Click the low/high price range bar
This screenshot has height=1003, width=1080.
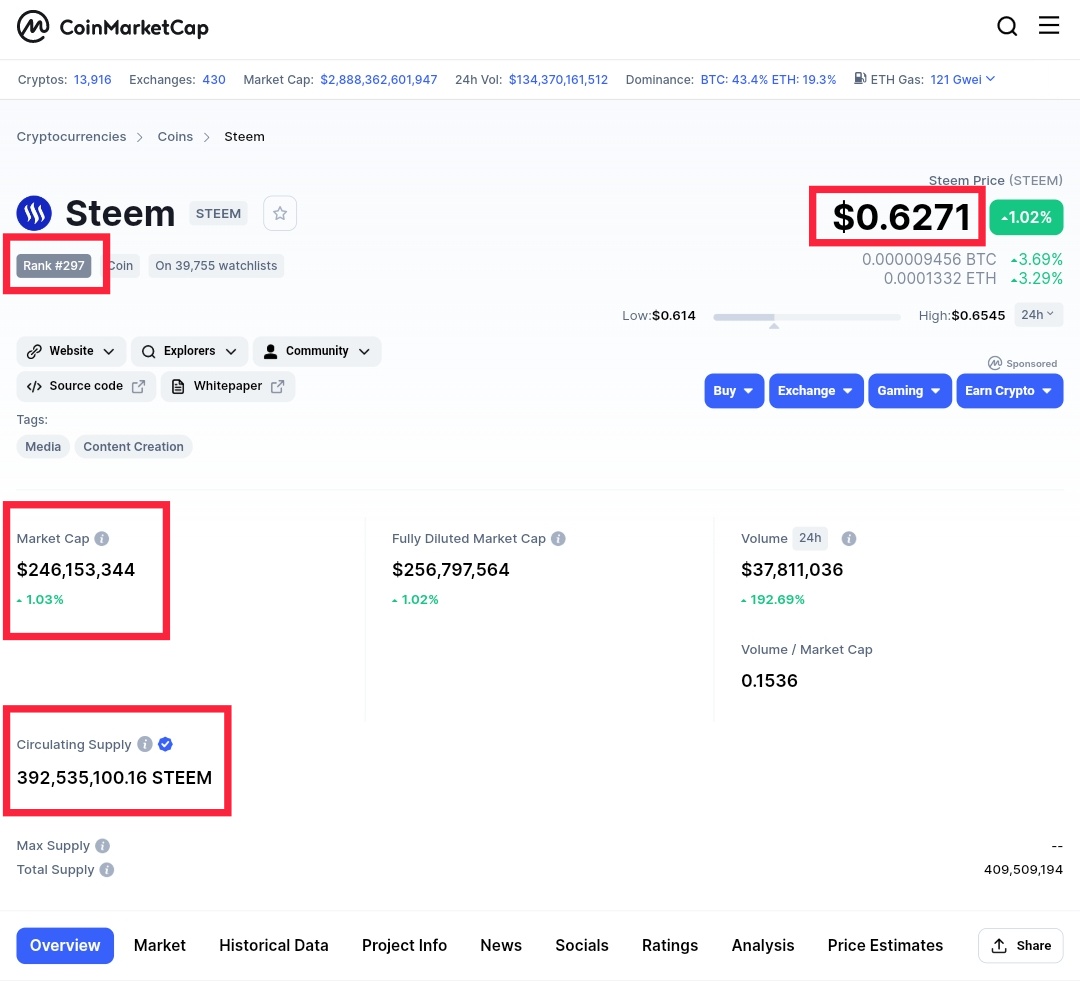(807, 317)
